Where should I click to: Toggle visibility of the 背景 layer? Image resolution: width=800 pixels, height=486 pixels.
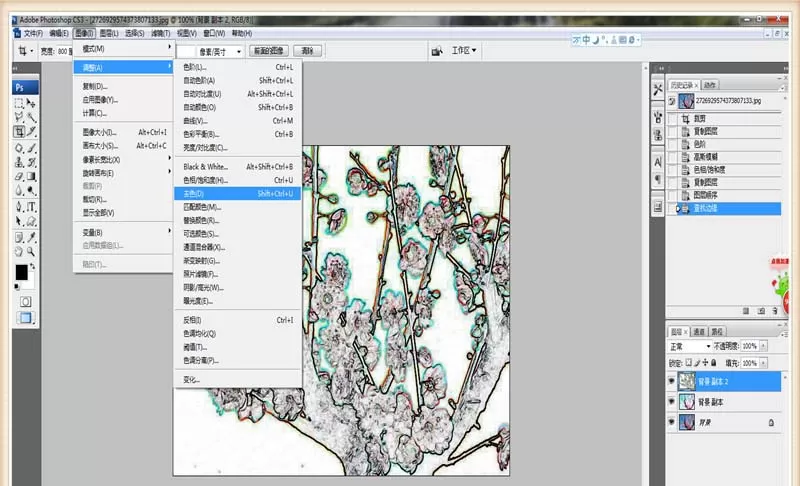click(671, 422)
